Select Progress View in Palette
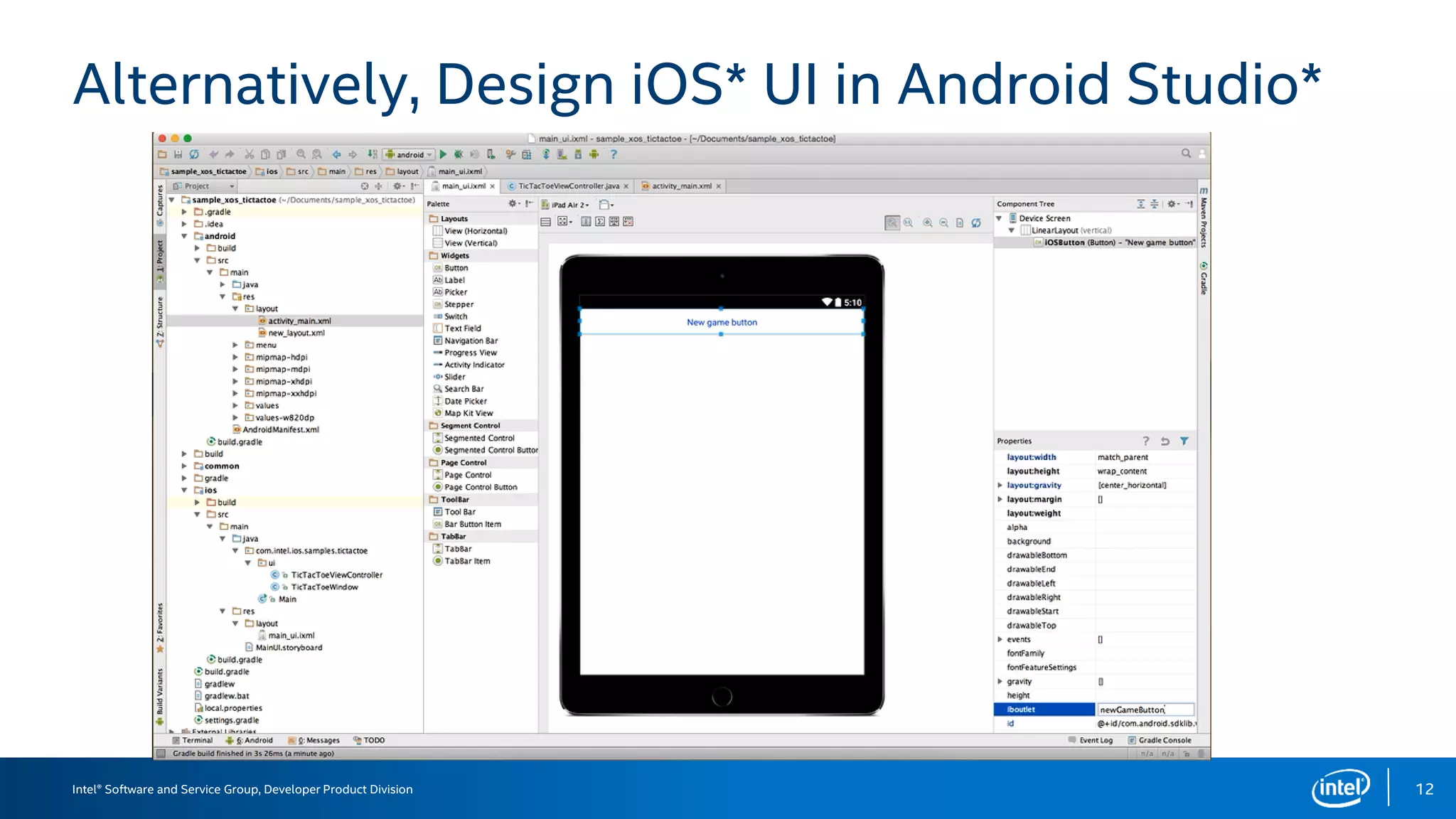The height and width of the screenshot is (819, 1456). [466, 353]
